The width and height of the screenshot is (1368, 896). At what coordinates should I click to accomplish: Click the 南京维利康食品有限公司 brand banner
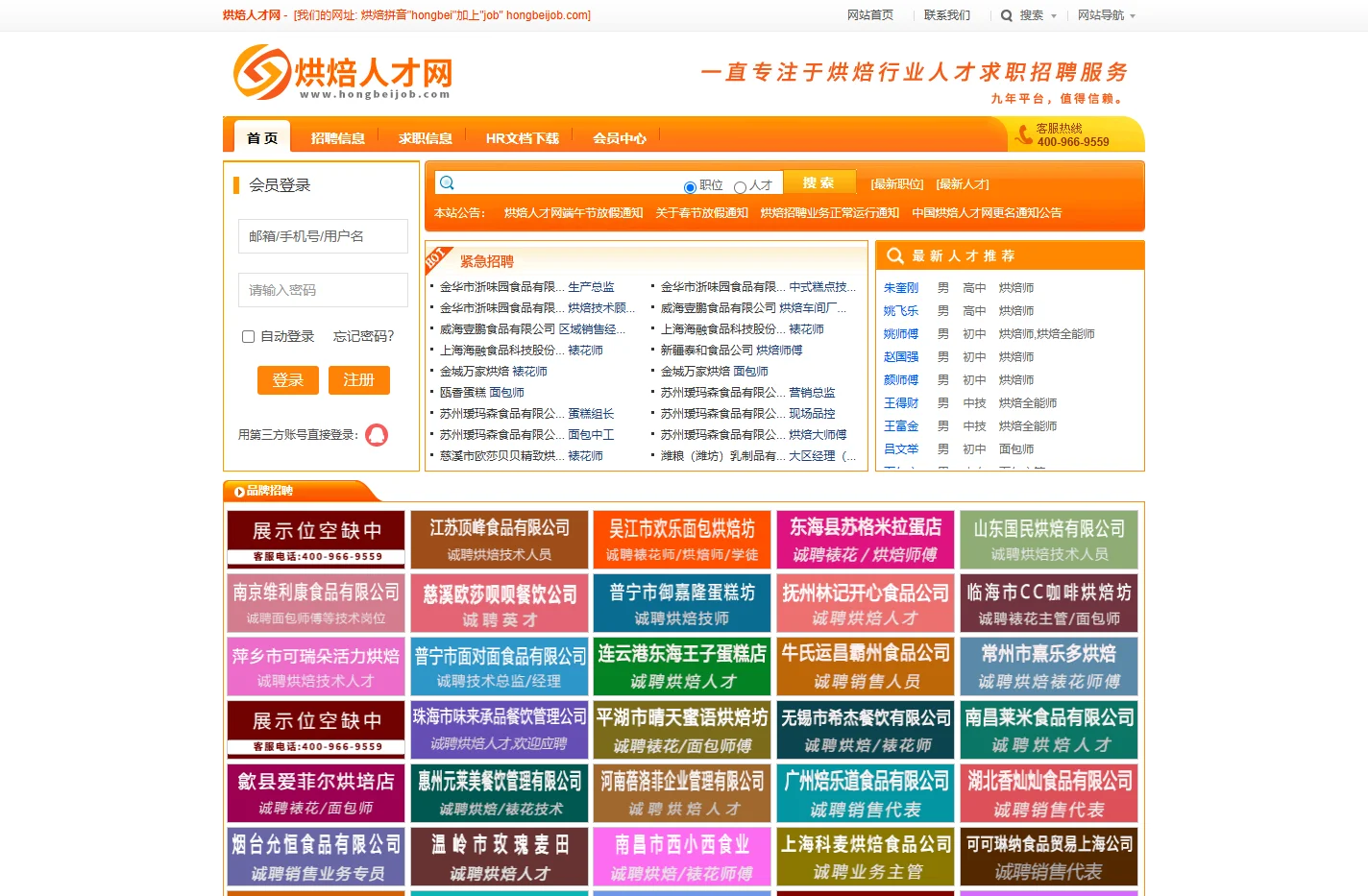point(316,603)
